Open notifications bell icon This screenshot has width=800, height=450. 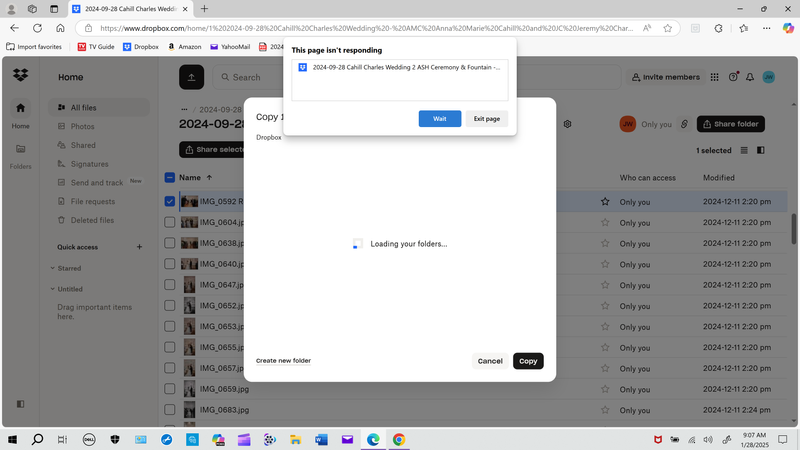point(750,77)
